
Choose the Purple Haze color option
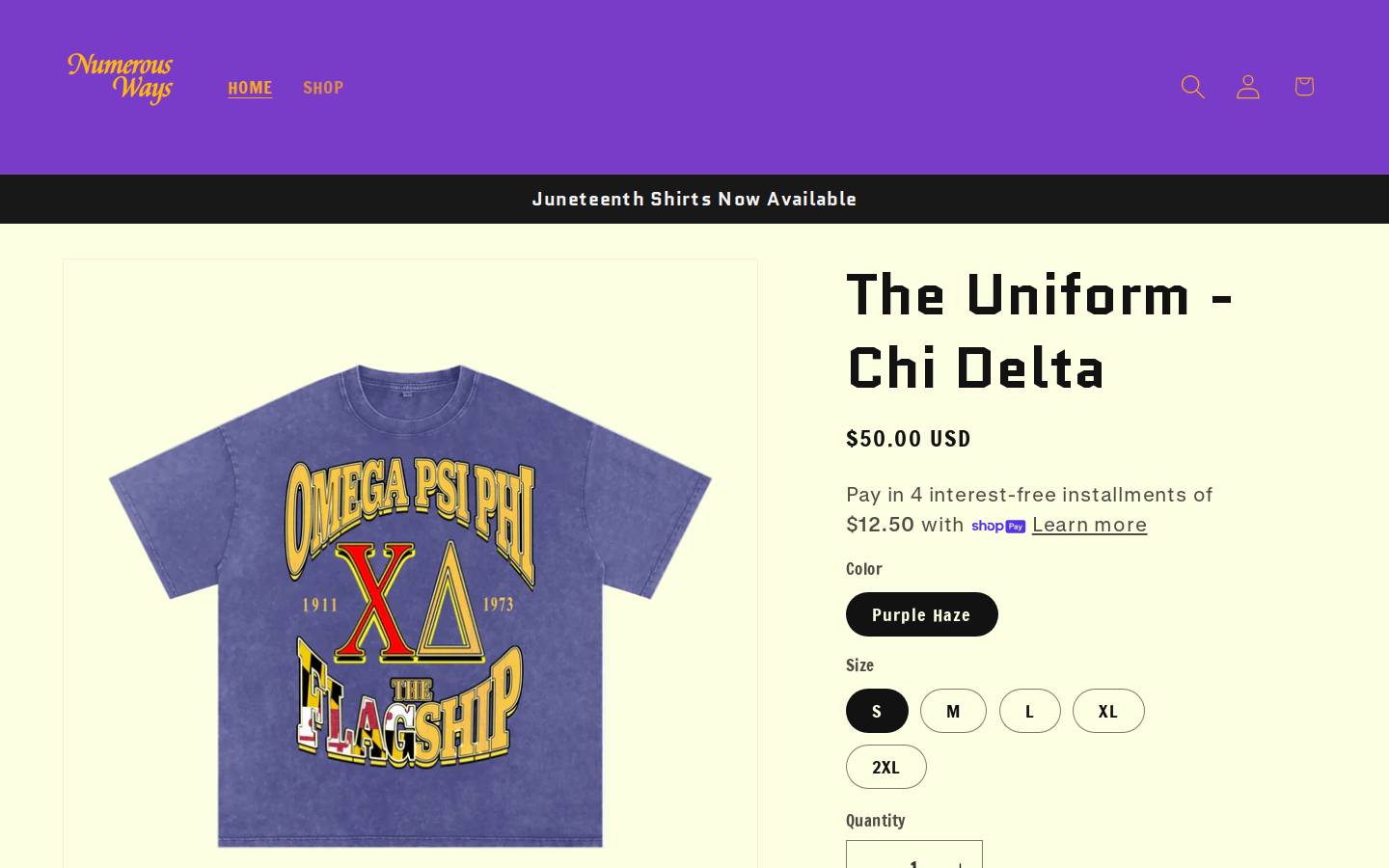tap(921, 614)
